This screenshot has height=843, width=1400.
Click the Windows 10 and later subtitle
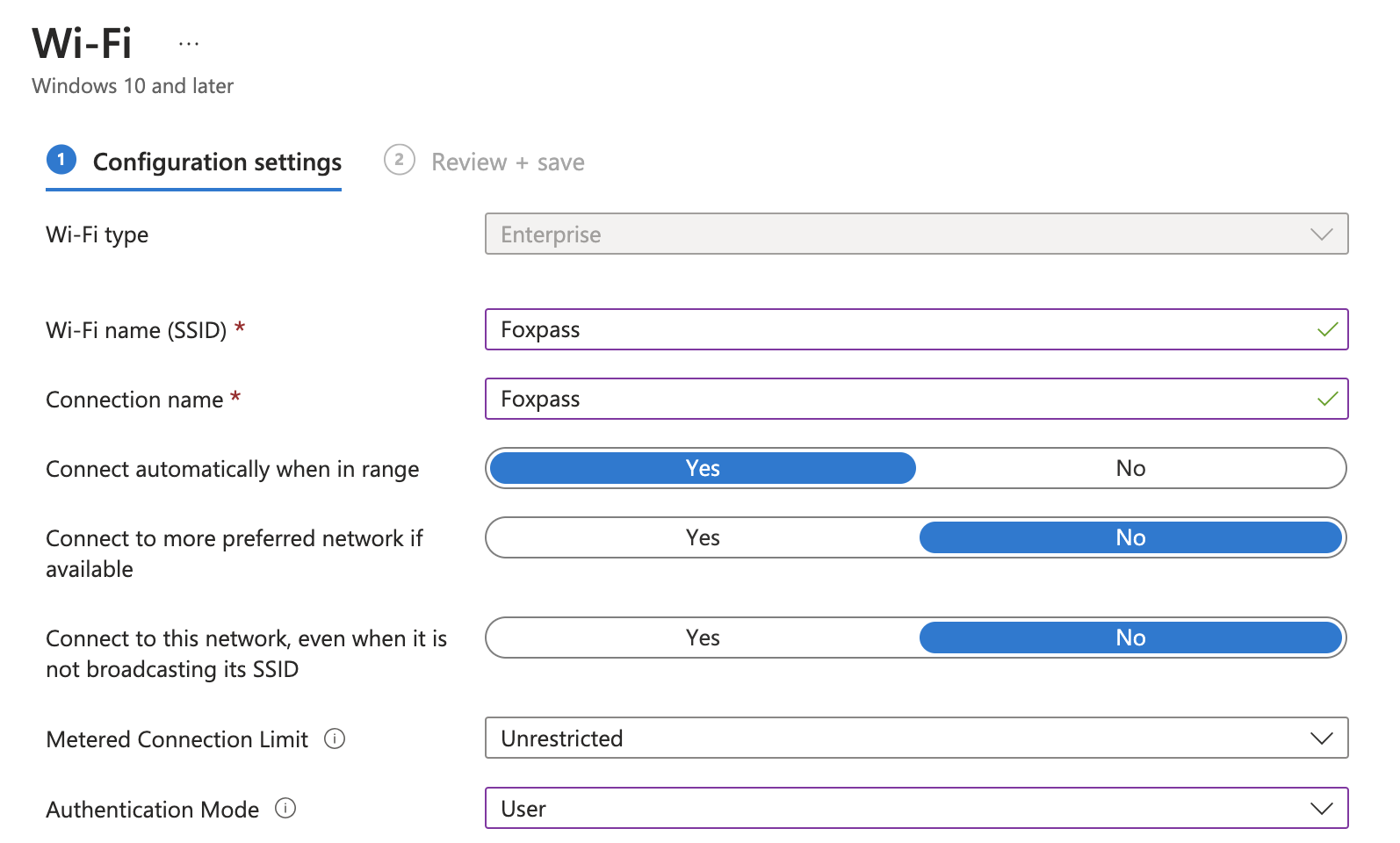(x=133, y=86)
